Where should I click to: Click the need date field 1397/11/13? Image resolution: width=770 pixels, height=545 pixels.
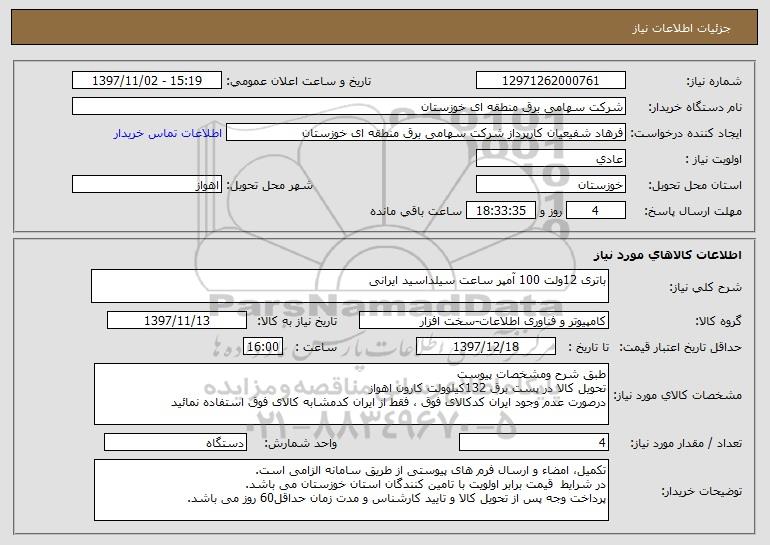(x=177, y=321)
